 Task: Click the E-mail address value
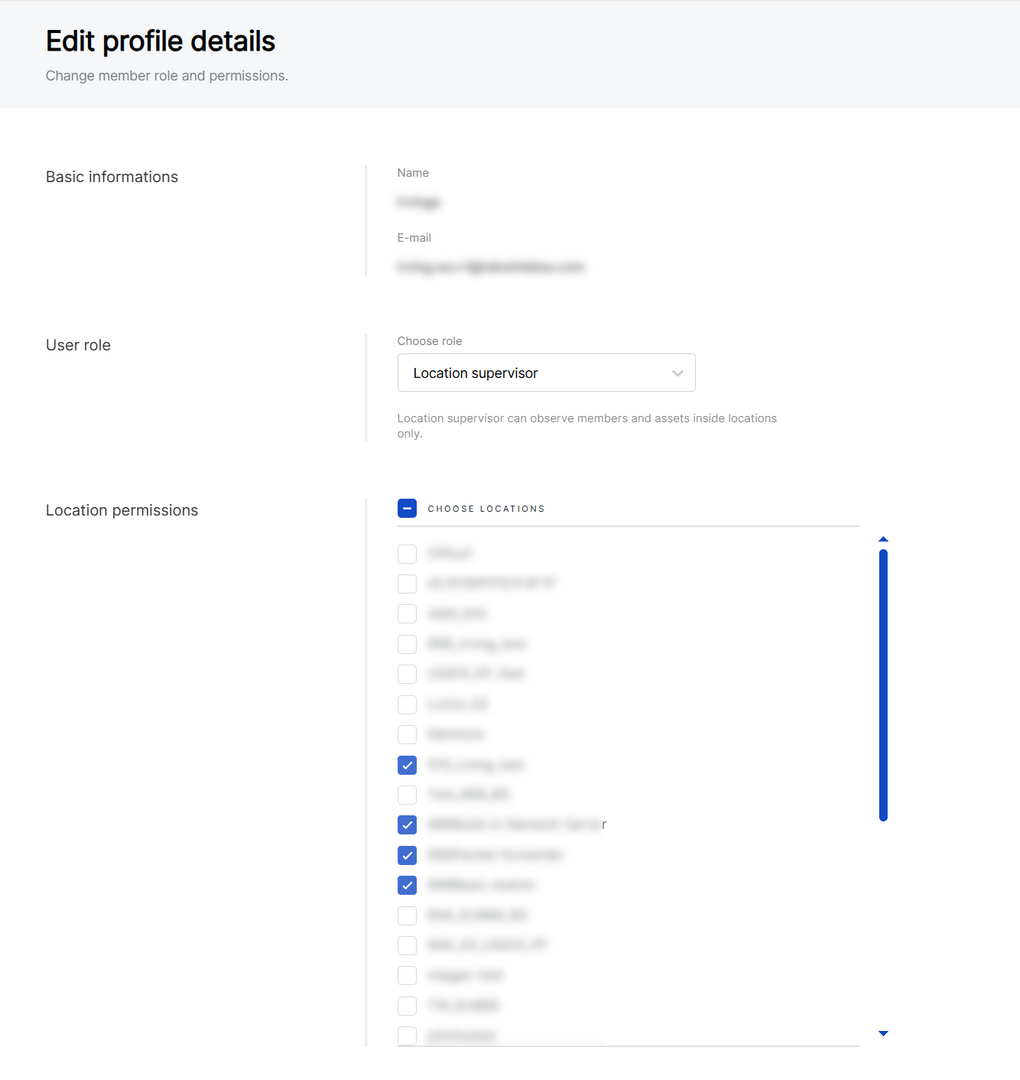490,267
